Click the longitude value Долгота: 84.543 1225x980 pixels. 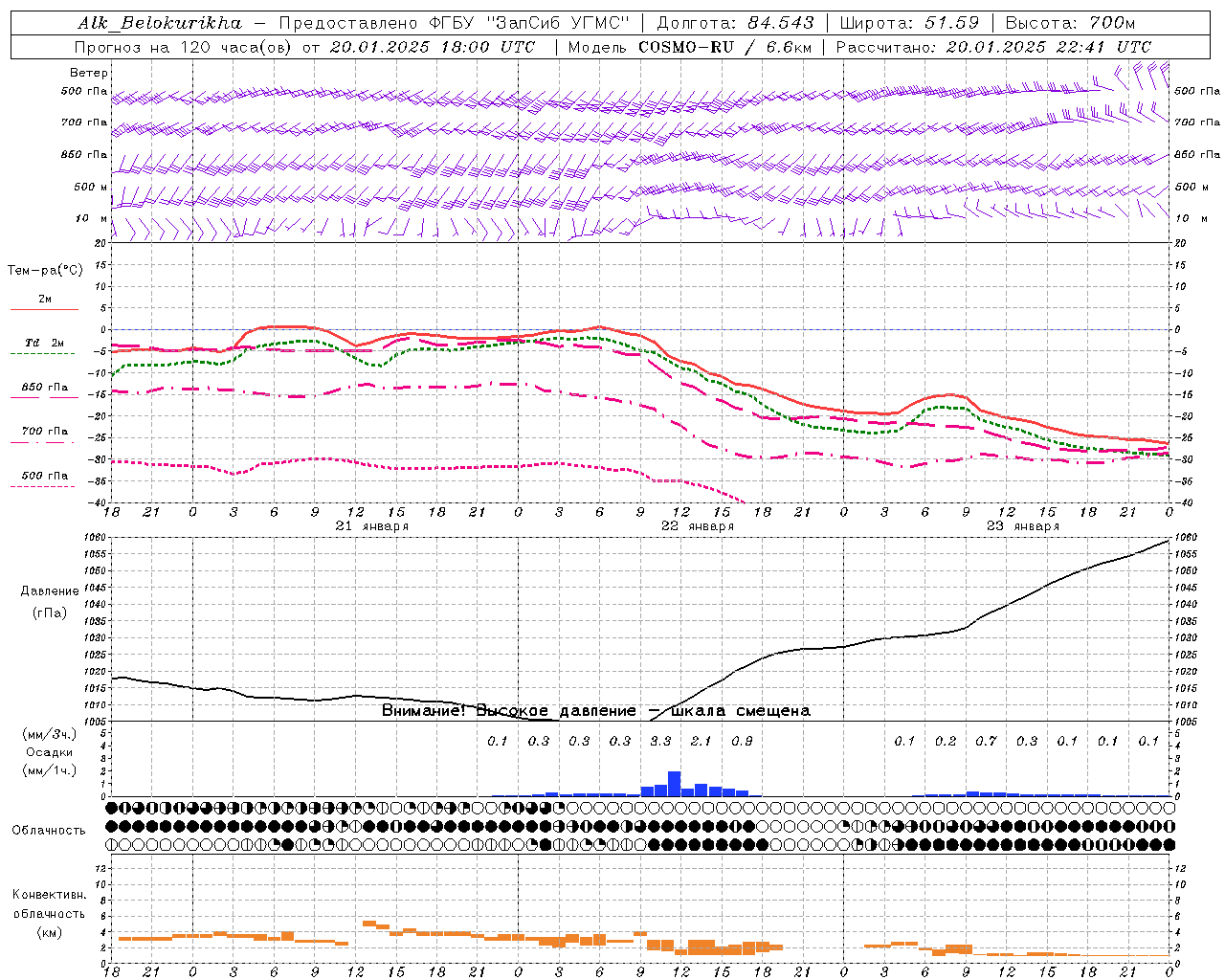coord(735,23)
